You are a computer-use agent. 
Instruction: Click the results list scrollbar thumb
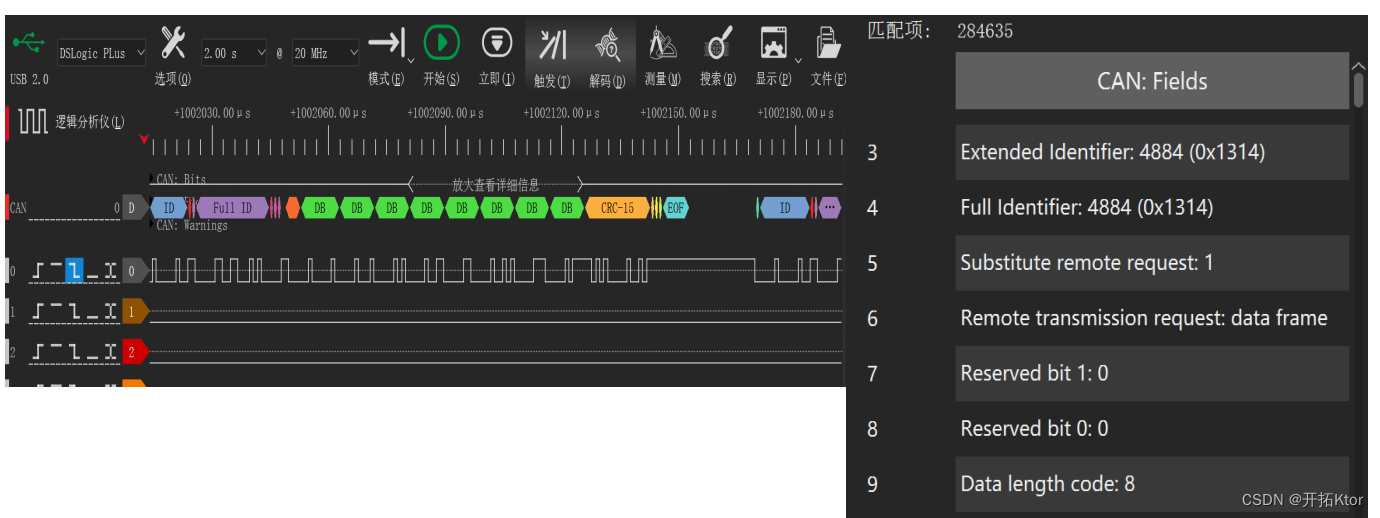point(1358,90)
